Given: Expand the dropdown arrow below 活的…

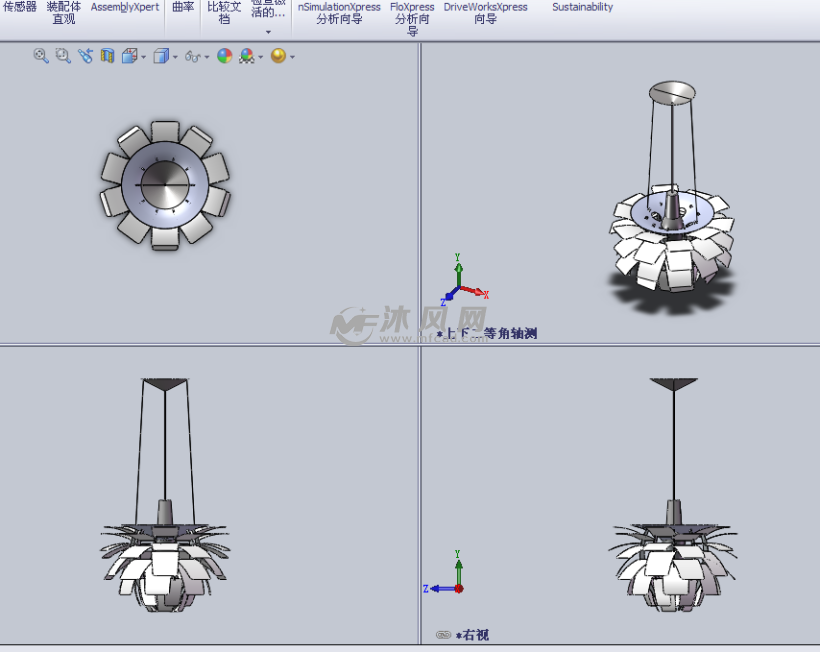Looking at the screenshot, I should (268, 32).
